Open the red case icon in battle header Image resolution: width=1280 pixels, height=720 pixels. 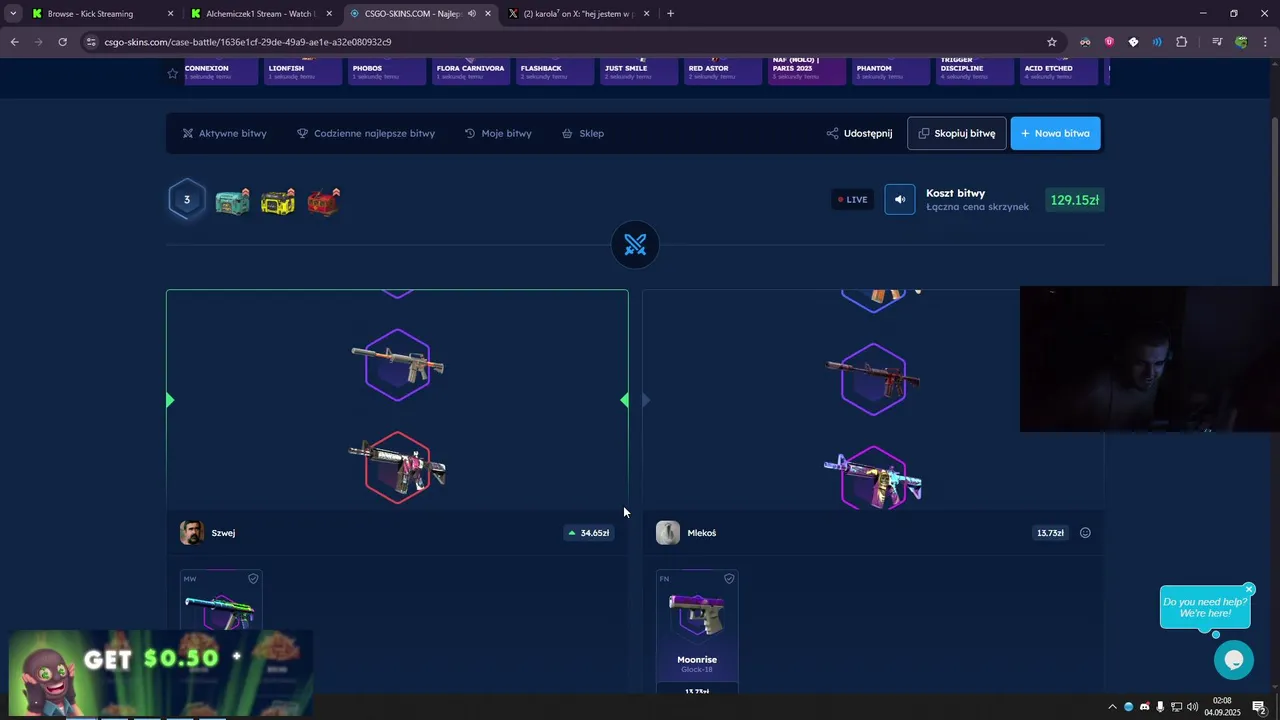(x=323, y=201)
